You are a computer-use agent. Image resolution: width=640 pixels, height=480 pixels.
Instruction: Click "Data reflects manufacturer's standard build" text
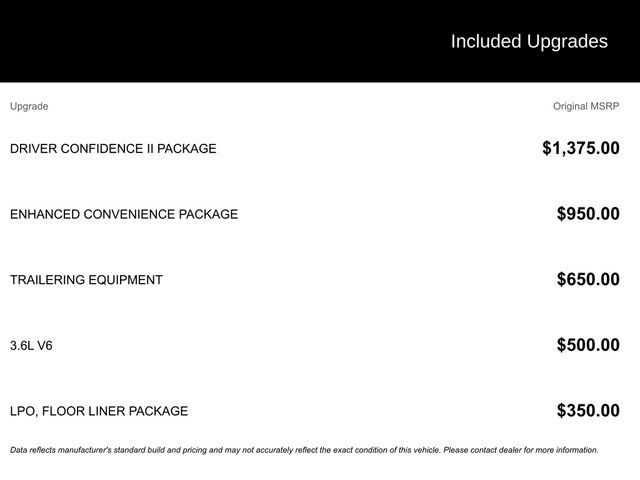[87, 450]
